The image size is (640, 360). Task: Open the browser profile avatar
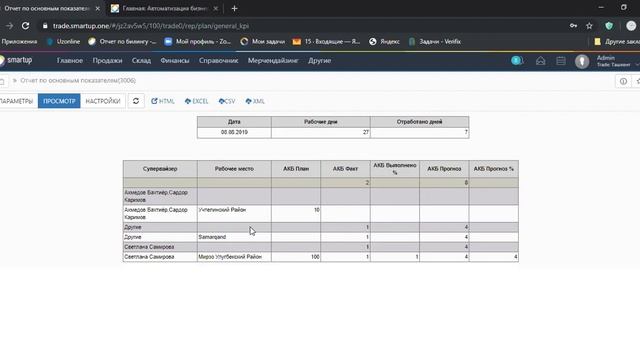pos(631,26)
